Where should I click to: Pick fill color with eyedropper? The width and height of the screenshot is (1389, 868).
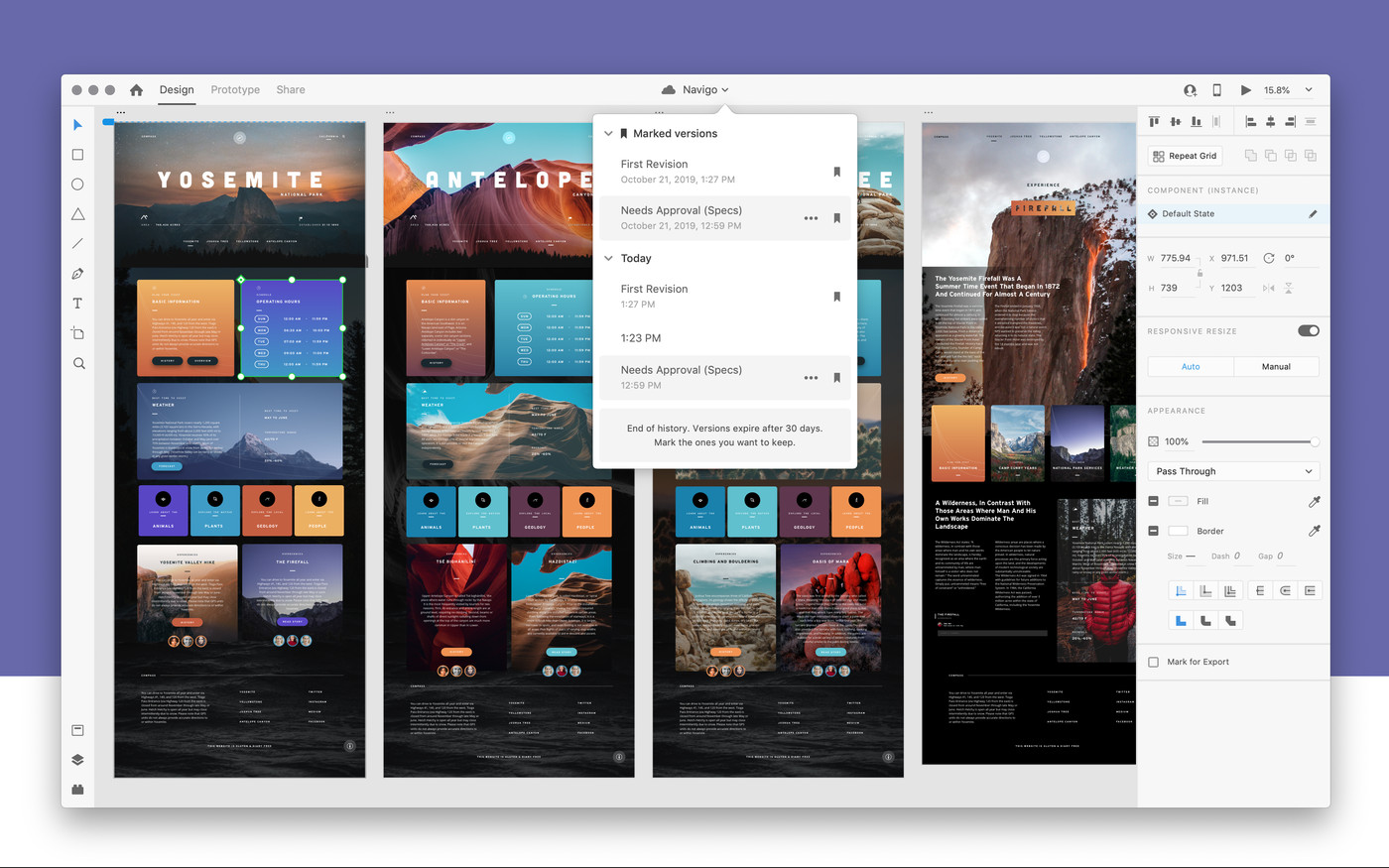tap(1314, 502)
